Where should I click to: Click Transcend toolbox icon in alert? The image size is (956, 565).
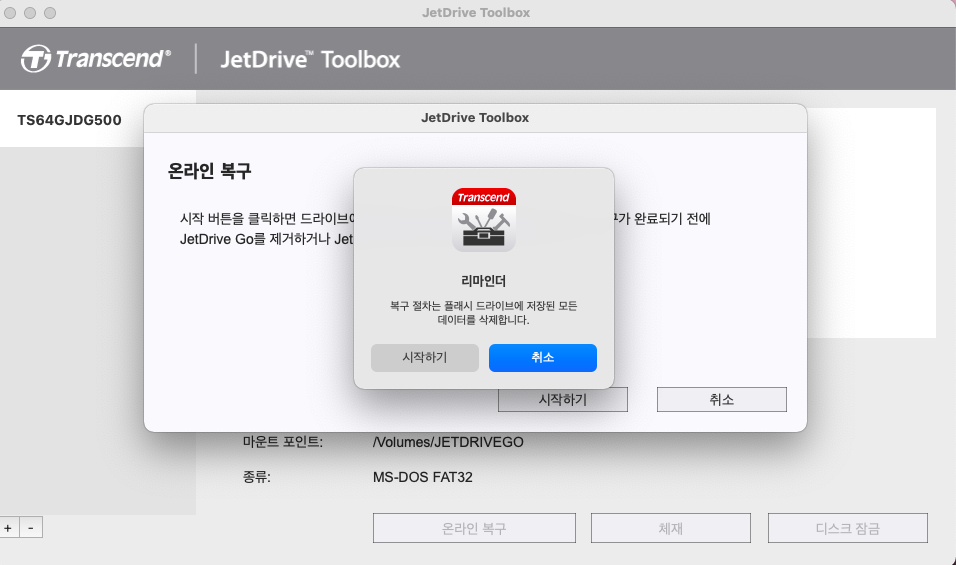tap(483, 219)
